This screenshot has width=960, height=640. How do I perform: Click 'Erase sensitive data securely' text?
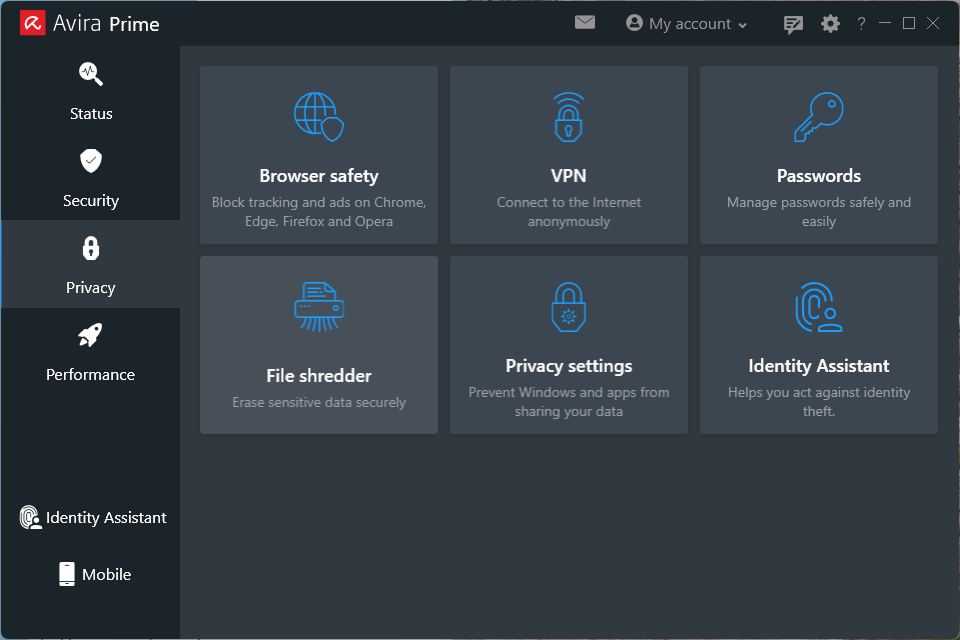pyautogui.click(x=319, y=402)
